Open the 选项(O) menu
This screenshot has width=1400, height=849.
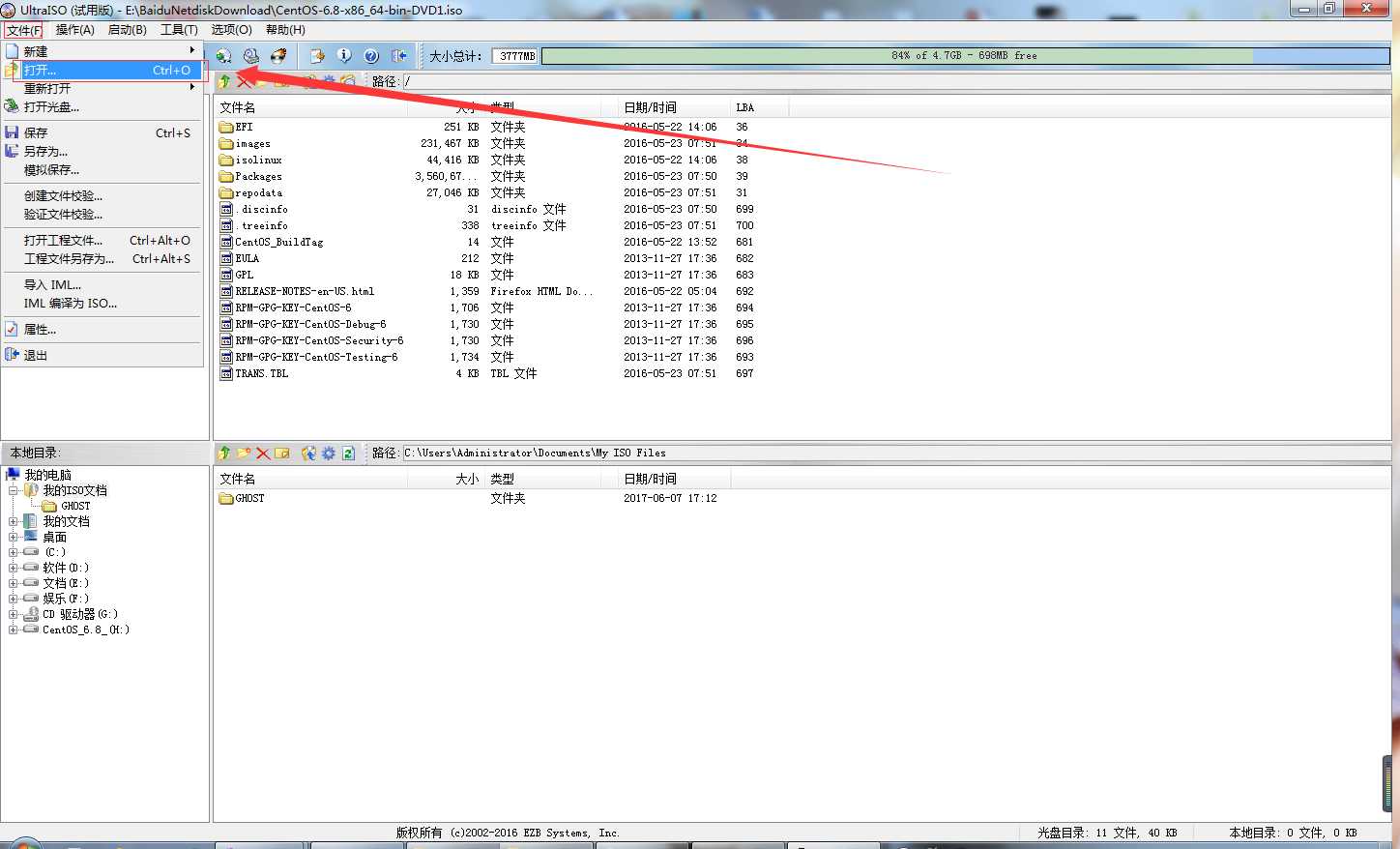pyautogui.click(x=232, y=30)
